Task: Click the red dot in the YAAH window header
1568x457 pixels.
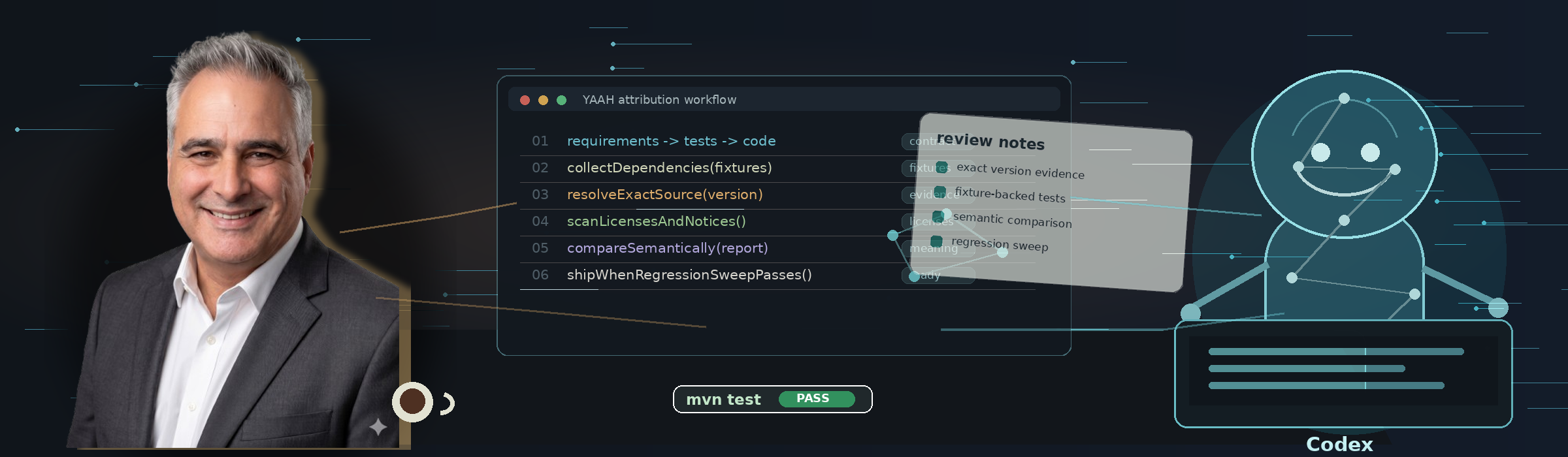Action: pos(525,100)
